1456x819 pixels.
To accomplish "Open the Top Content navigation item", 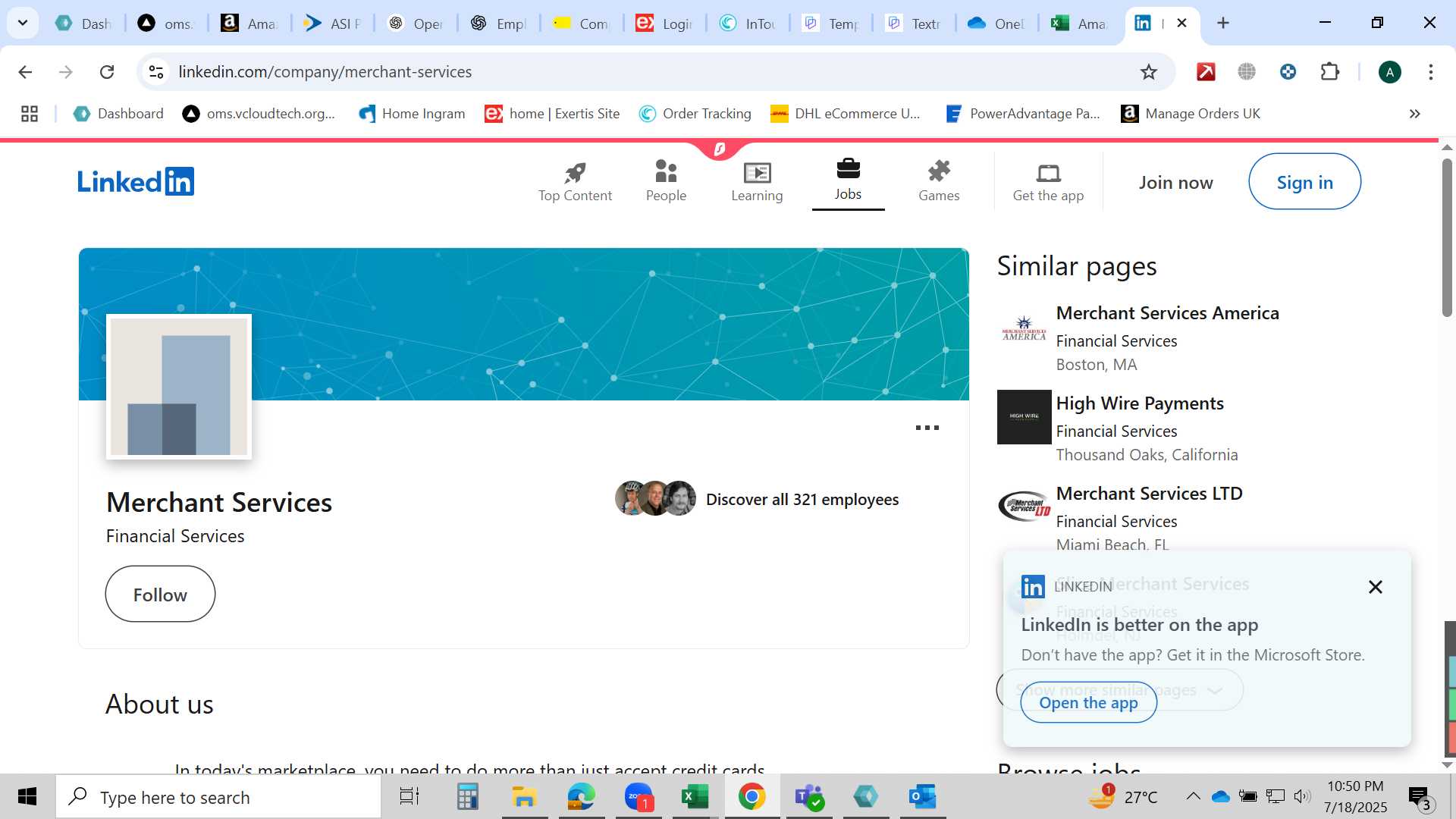I will coord(575,182).
